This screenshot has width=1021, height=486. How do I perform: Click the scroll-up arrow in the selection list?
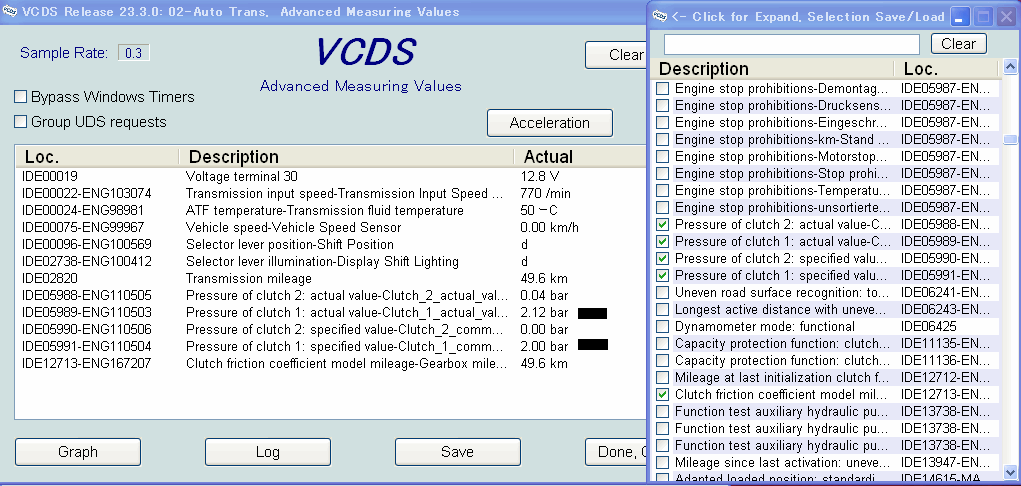(1011, 69)
